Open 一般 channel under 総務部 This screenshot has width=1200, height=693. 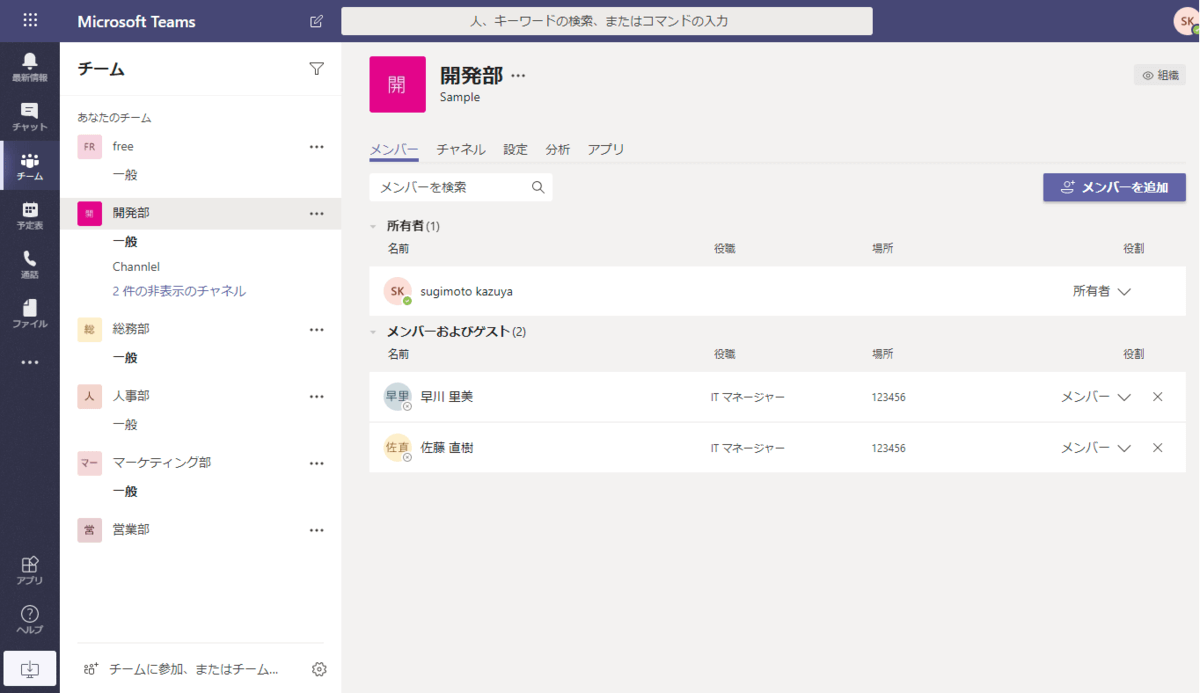(125, 358)
